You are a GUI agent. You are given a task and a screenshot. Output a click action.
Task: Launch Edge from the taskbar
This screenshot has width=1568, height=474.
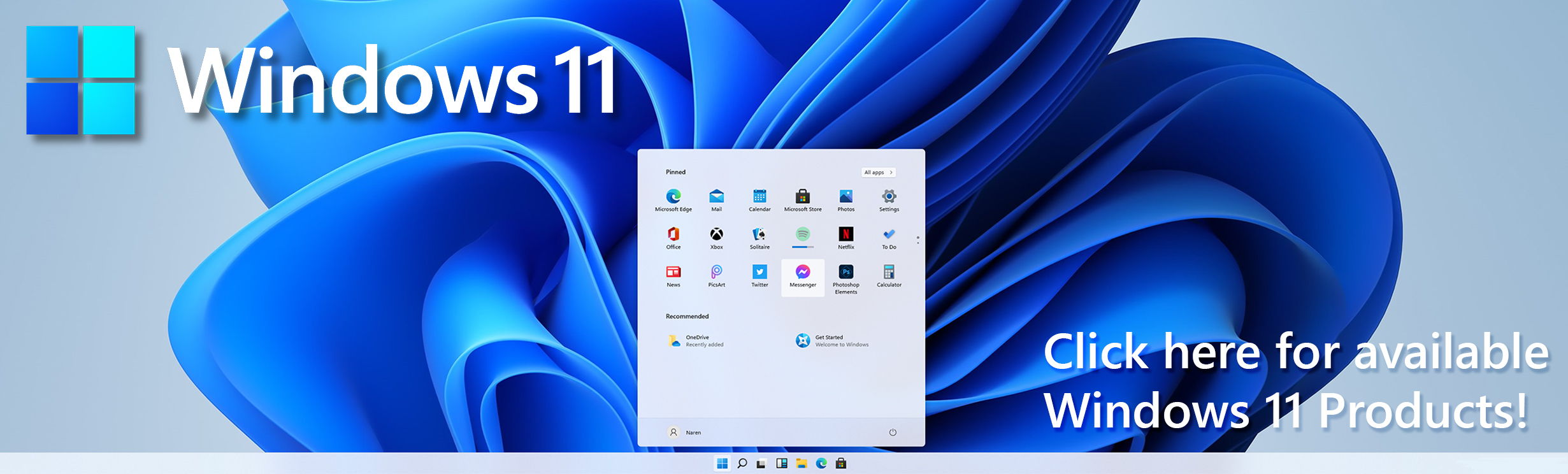[x=821, y=463]
